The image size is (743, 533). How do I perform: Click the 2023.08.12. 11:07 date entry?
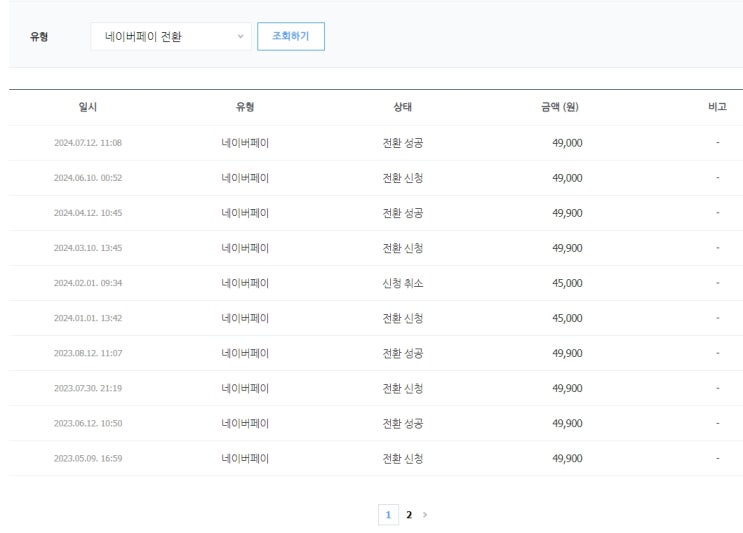(x=88, y=353)
